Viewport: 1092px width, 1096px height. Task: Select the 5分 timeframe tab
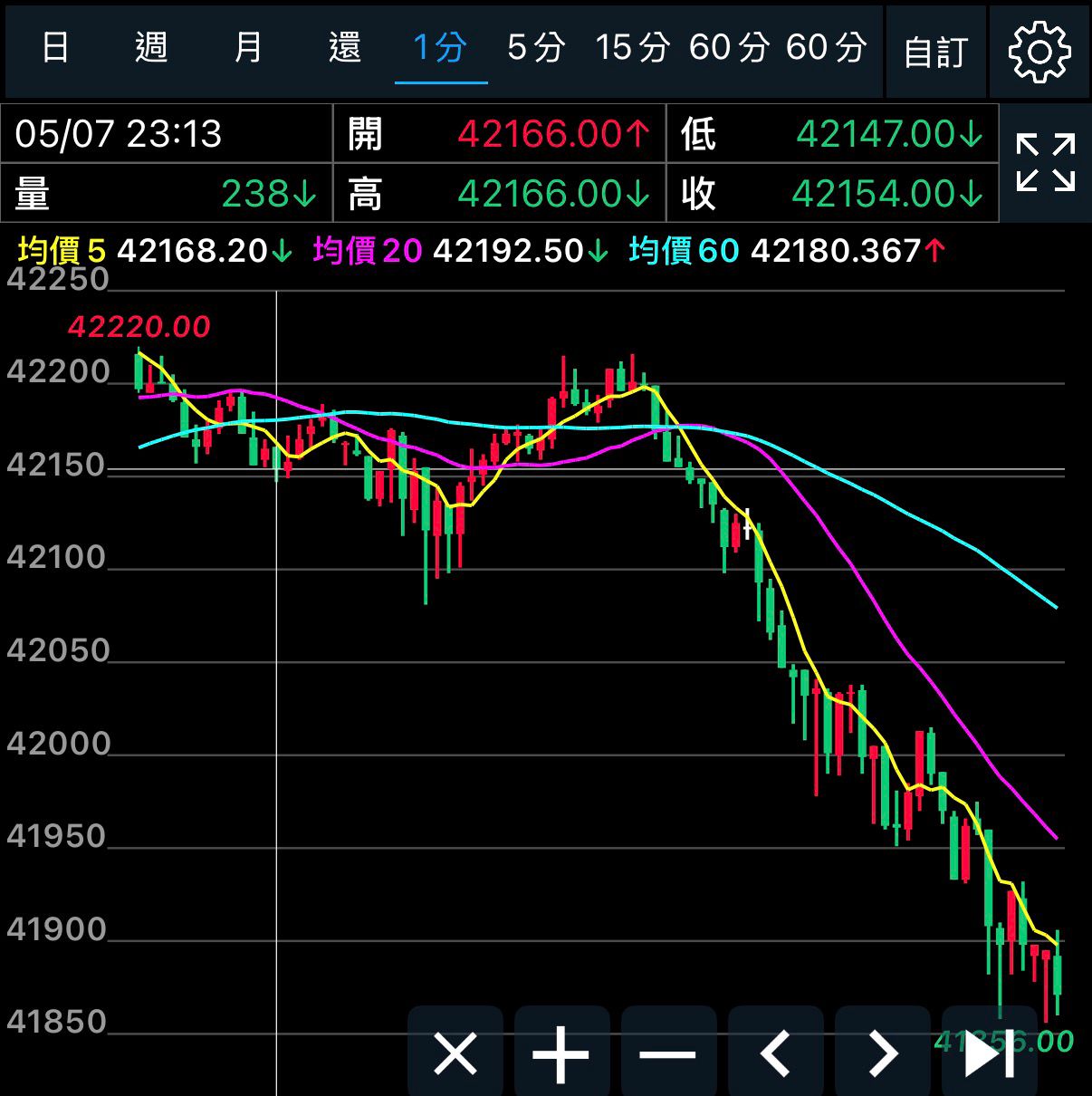[536, 47]
